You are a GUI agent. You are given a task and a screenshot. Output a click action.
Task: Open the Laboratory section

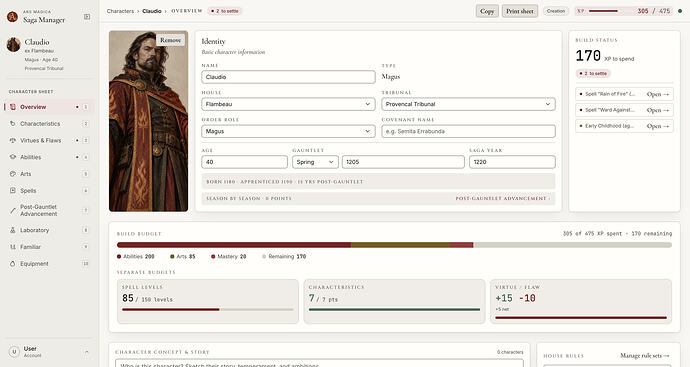49,230
